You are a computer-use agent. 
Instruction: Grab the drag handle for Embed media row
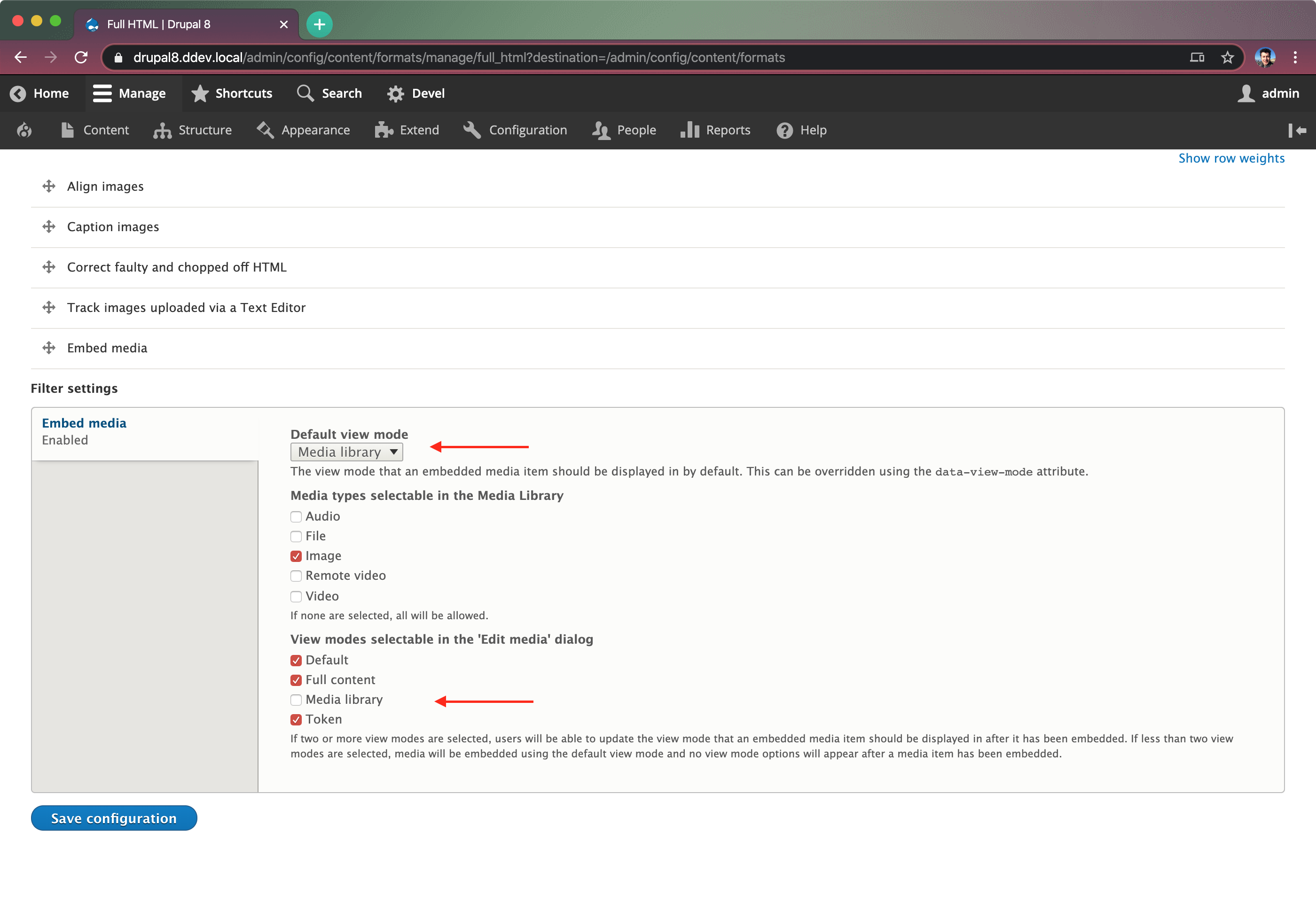pyautogui.click(x=49, y=348)
